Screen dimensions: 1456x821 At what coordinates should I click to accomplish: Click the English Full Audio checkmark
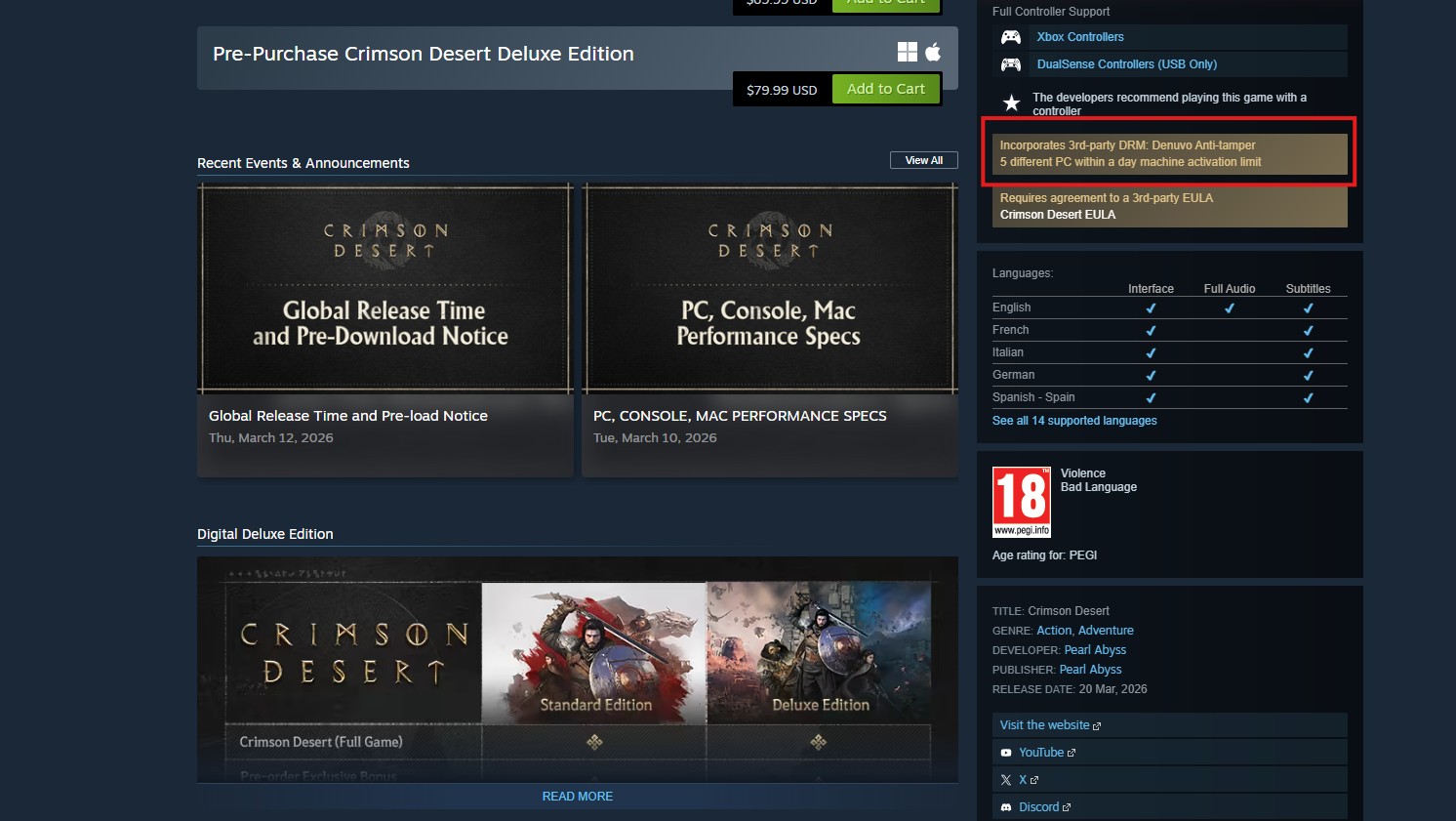tap(1230, 308)
